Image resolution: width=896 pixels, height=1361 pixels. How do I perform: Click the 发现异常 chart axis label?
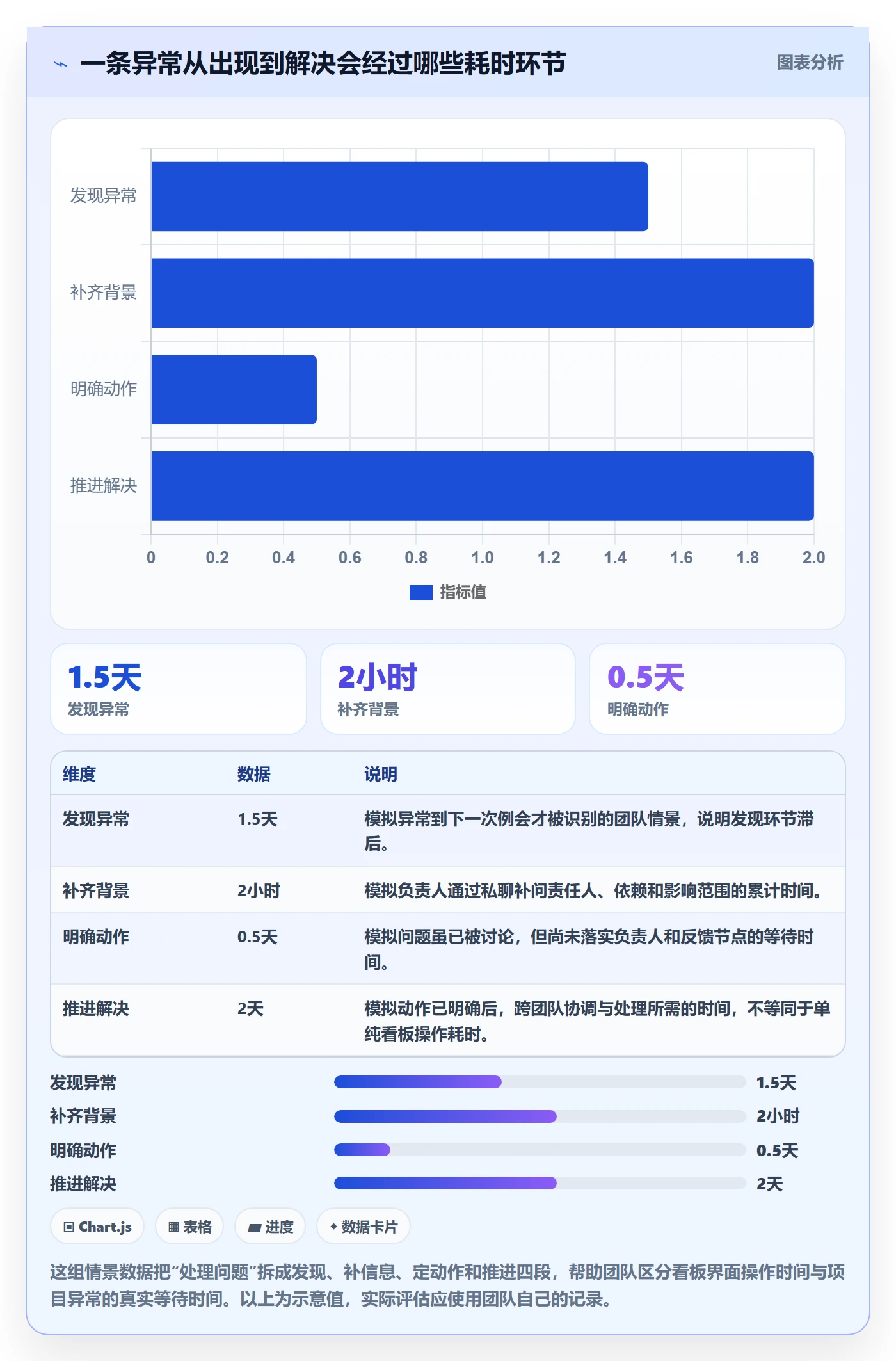(x=103, y=196)
